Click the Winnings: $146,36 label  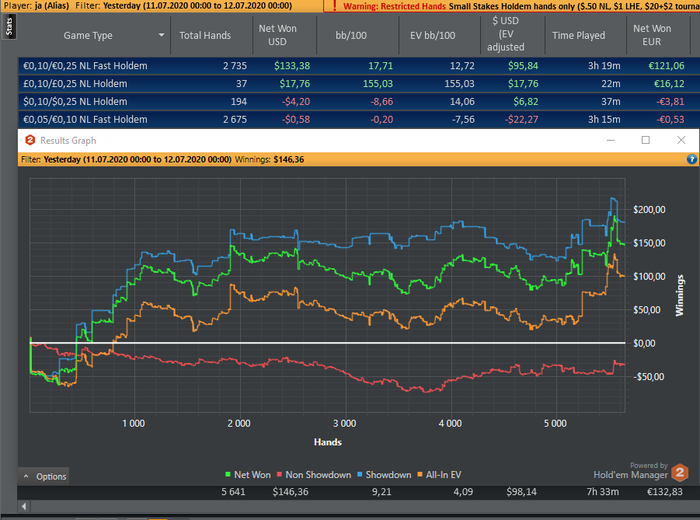pyautogui.click(x=269, y=159)
